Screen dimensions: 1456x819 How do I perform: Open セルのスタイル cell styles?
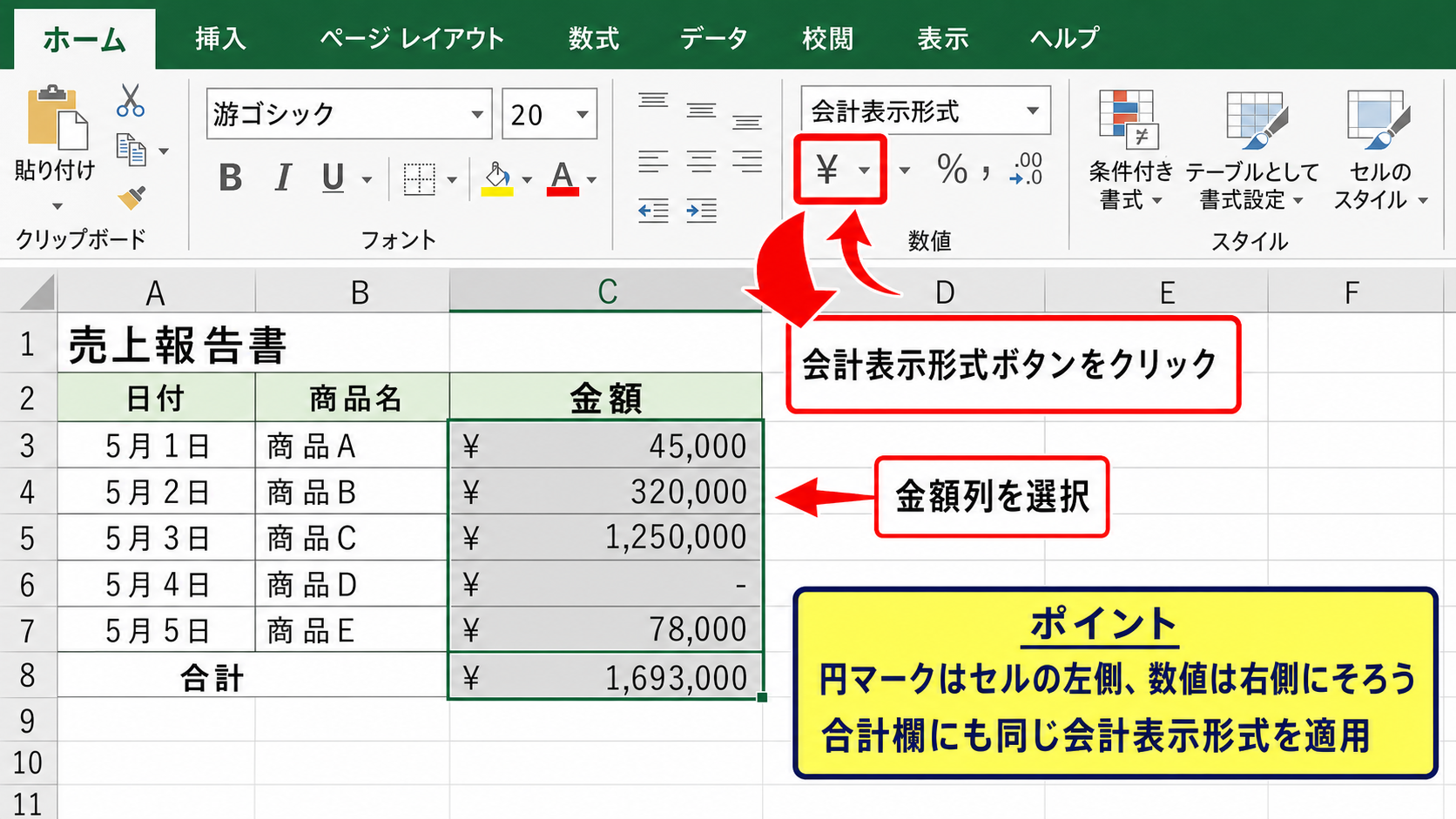click(x=1380, y=150)
